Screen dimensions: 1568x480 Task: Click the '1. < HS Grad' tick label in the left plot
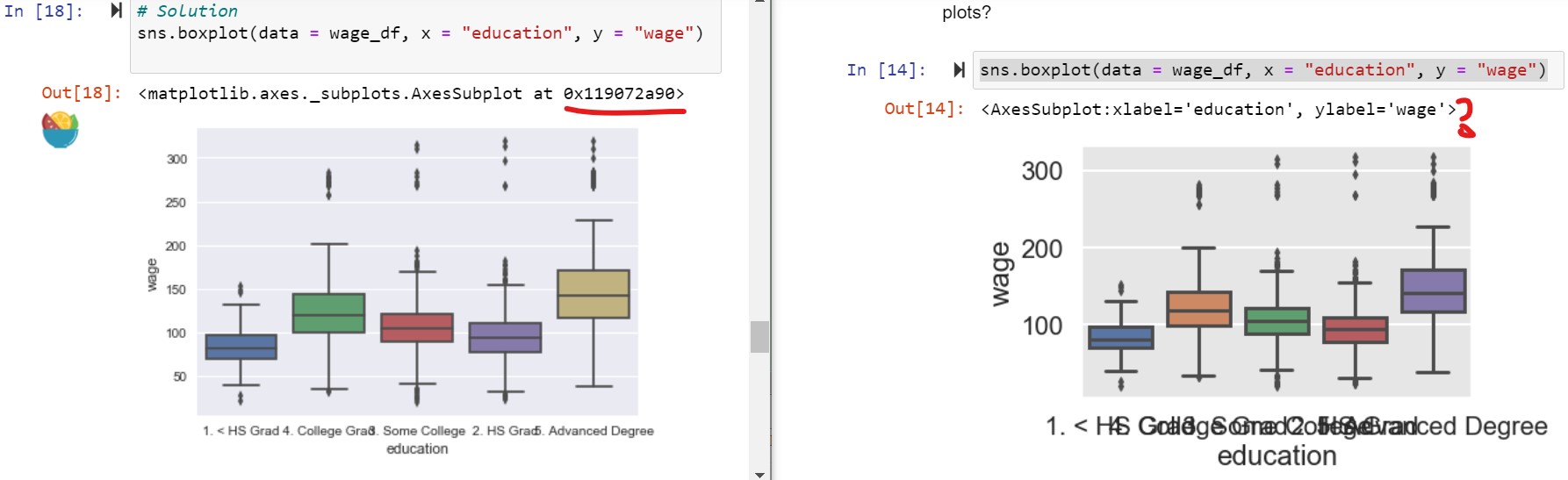[241, 431]
